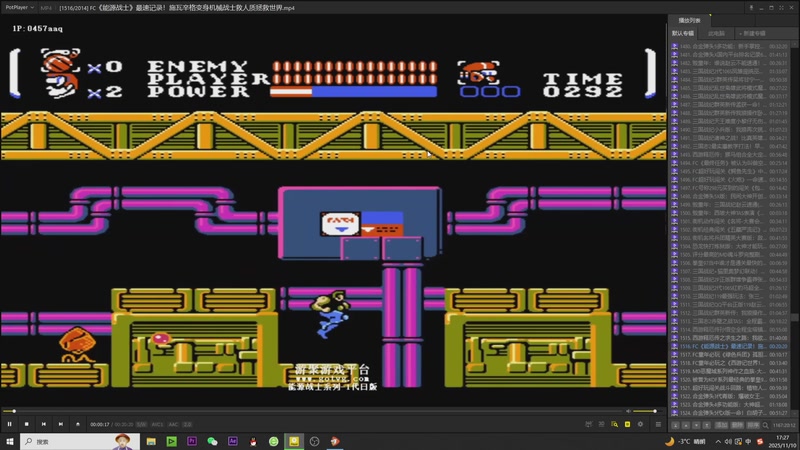
Task: Open Premiere Pro from the taskbar
Action: [x=192, y=441]
